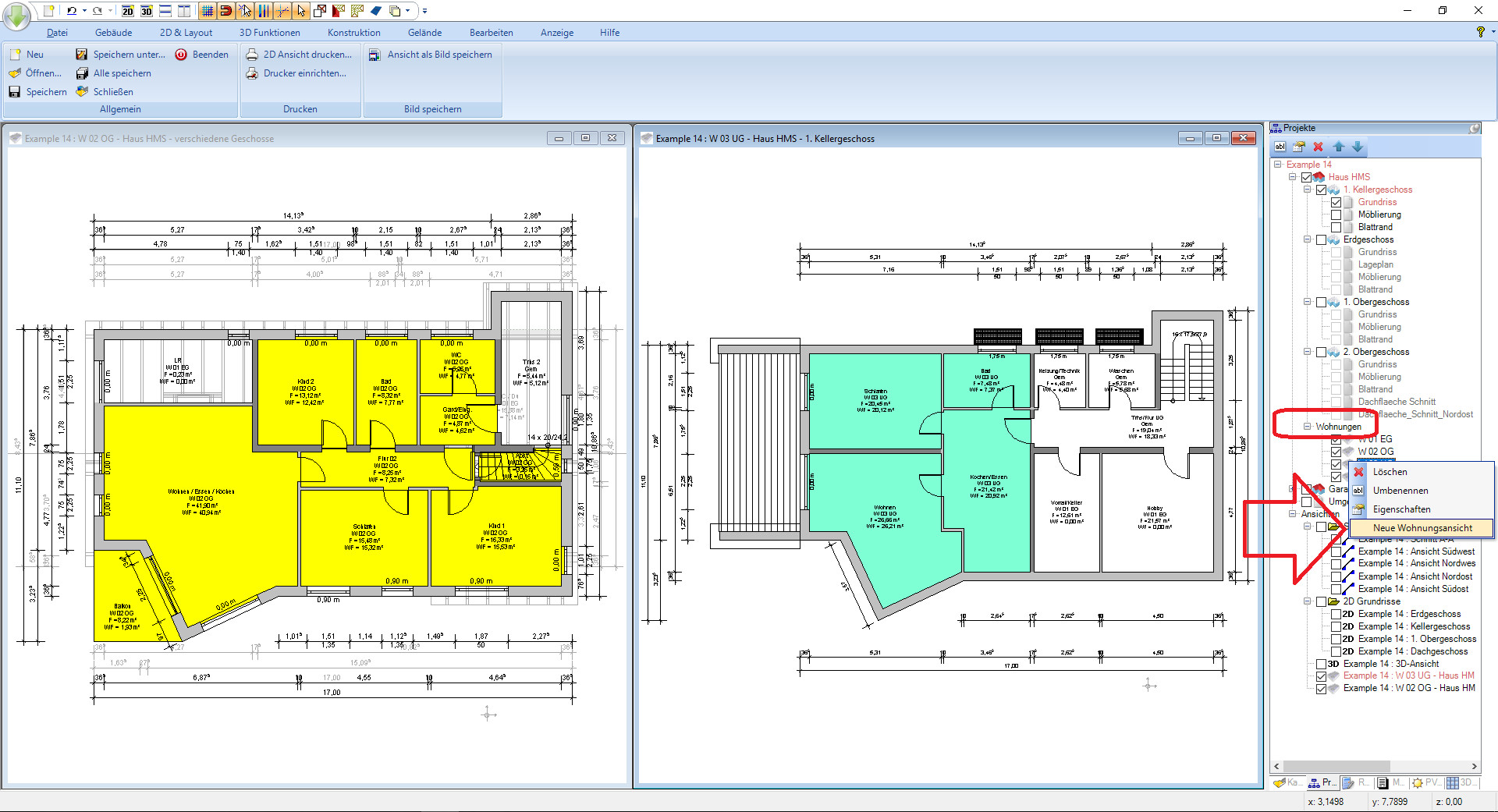Click the undo arrow icon

[x=72, y=11]
